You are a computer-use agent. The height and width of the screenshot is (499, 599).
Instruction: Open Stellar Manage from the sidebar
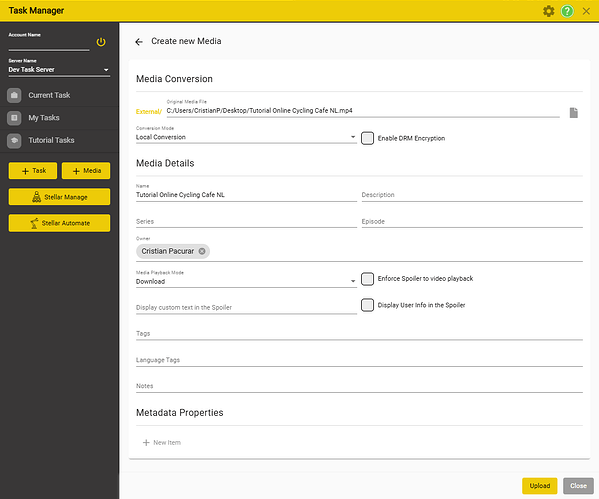[59, 197]
